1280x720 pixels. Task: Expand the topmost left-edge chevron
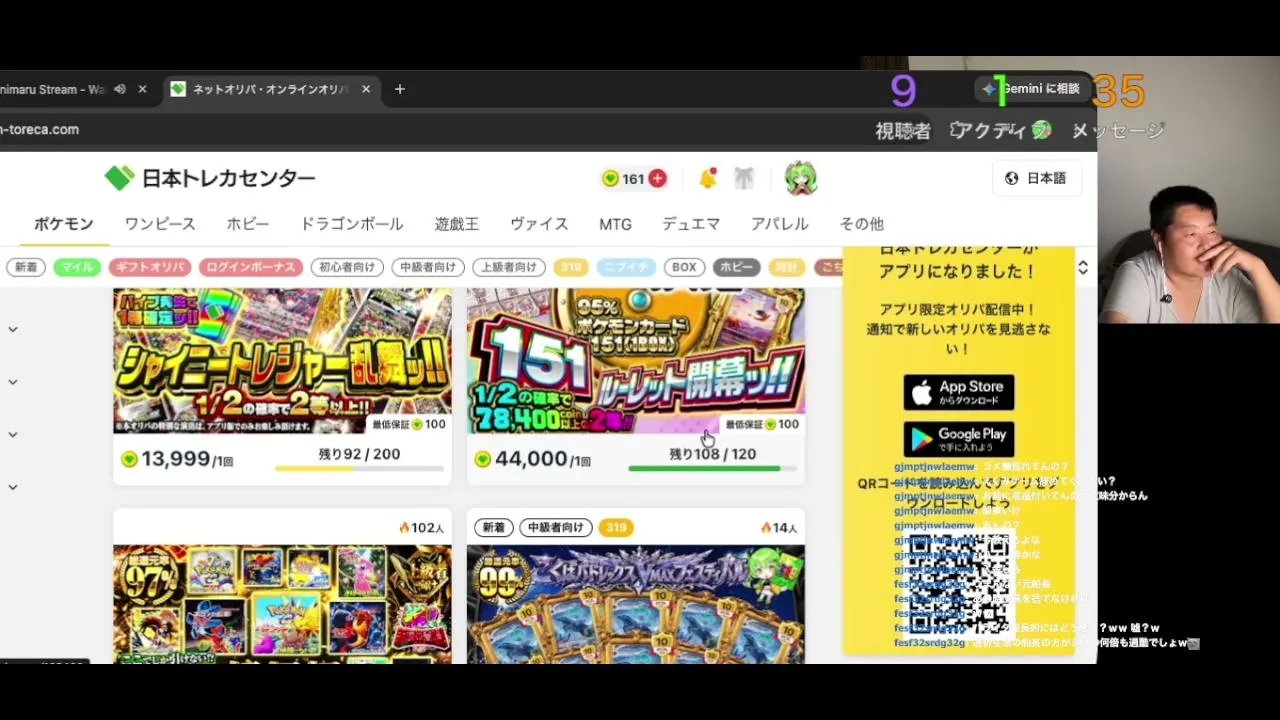[13, 329]
